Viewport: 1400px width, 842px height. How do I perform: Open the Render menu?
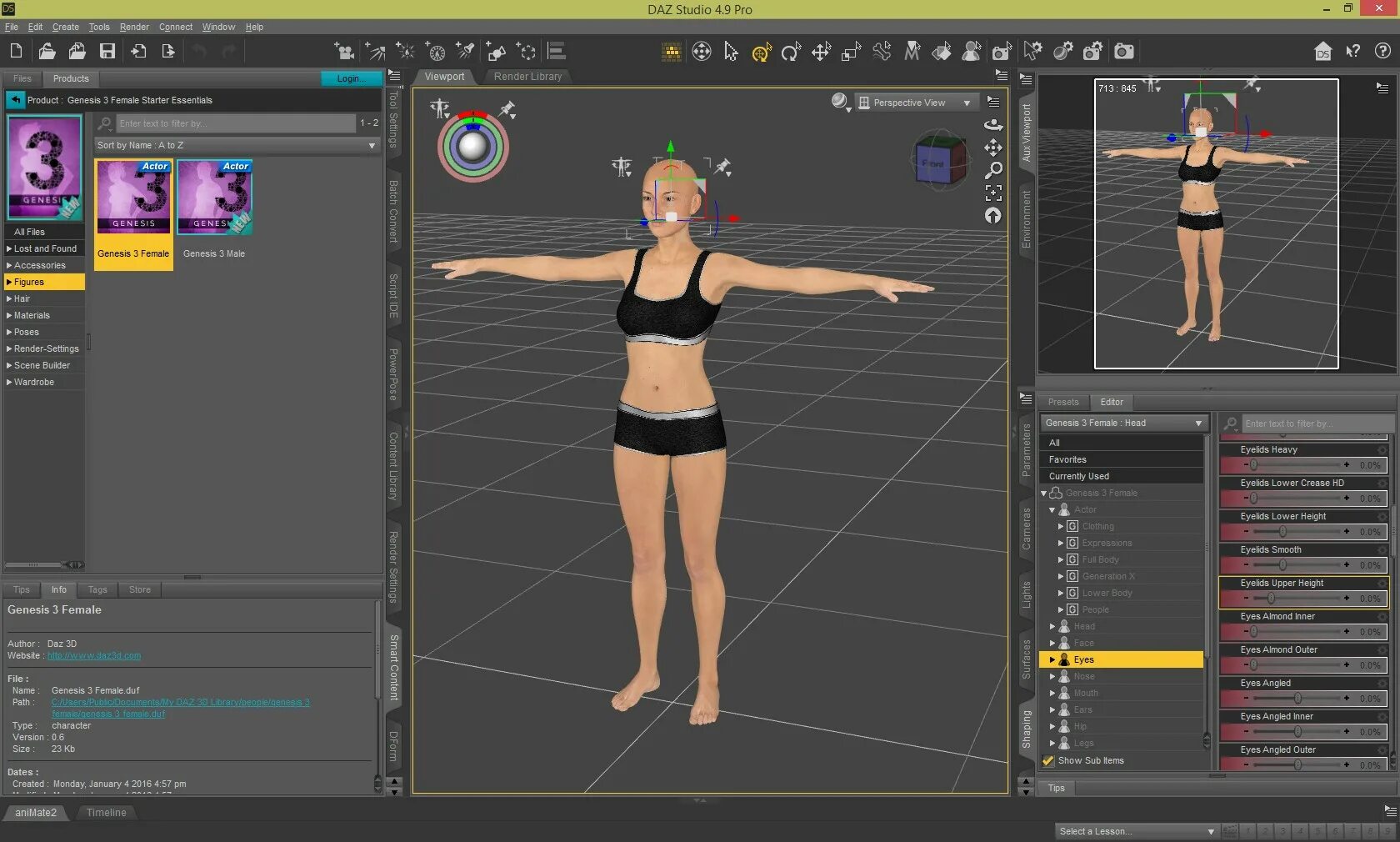(x=134, y=27)
